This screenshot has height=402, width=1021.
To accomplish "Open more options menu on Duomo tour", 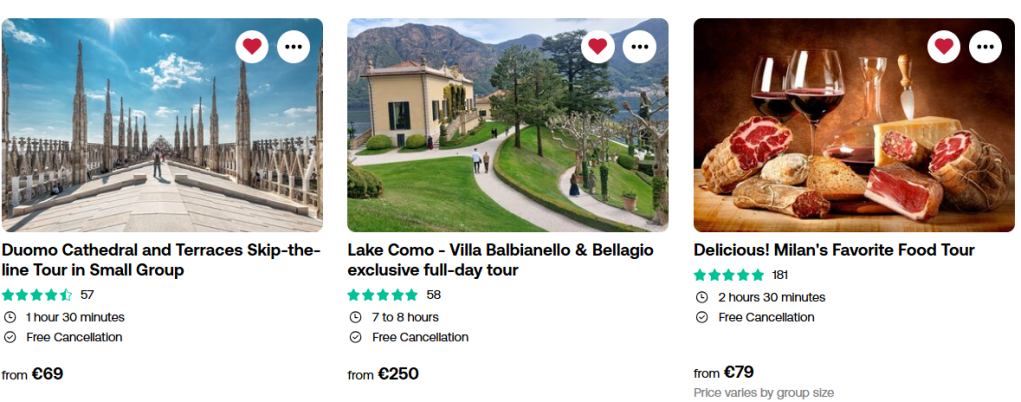I will click(293, 46).
